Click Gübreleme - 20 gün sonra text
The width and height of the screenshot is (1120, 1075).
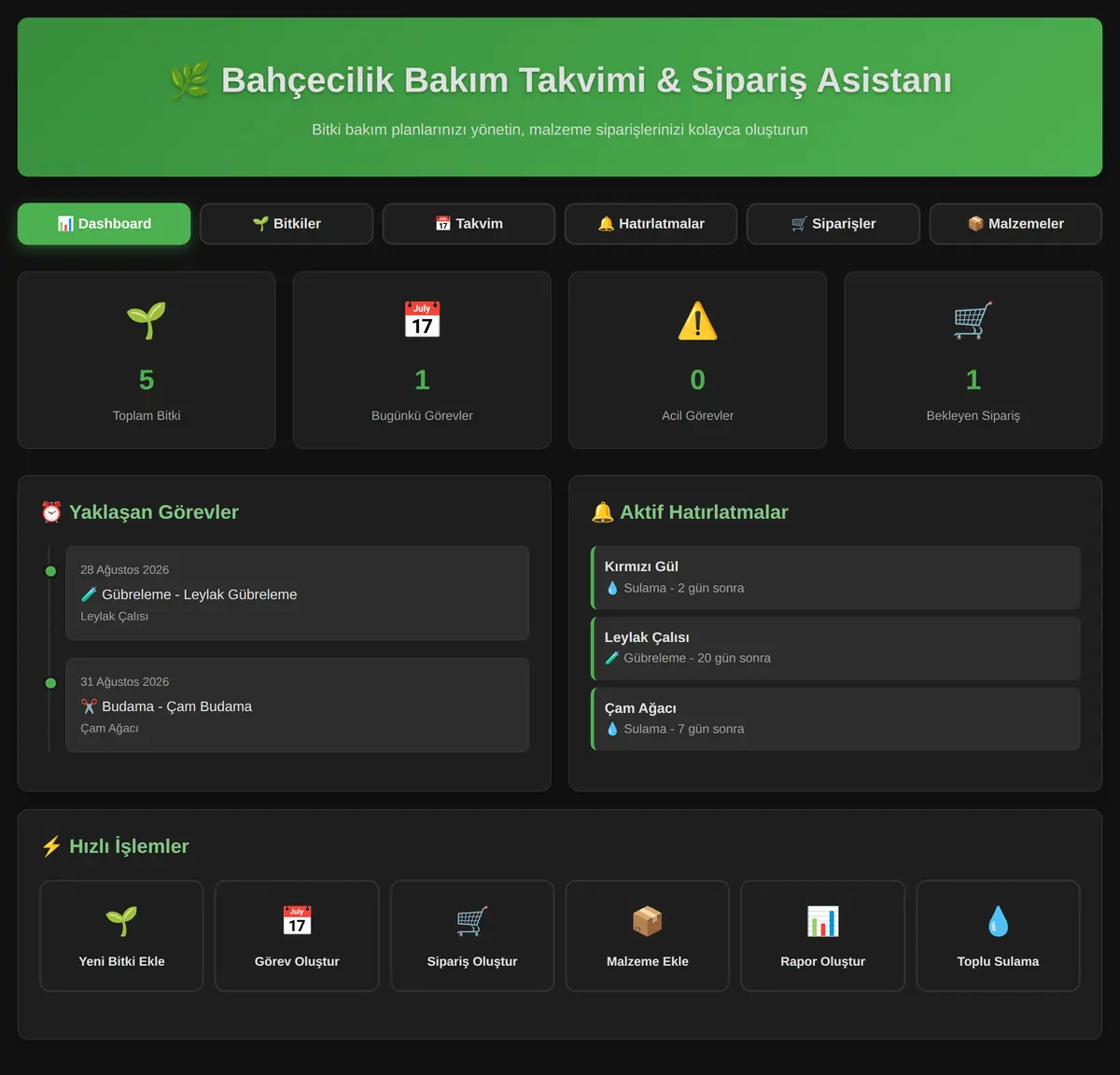697,658
